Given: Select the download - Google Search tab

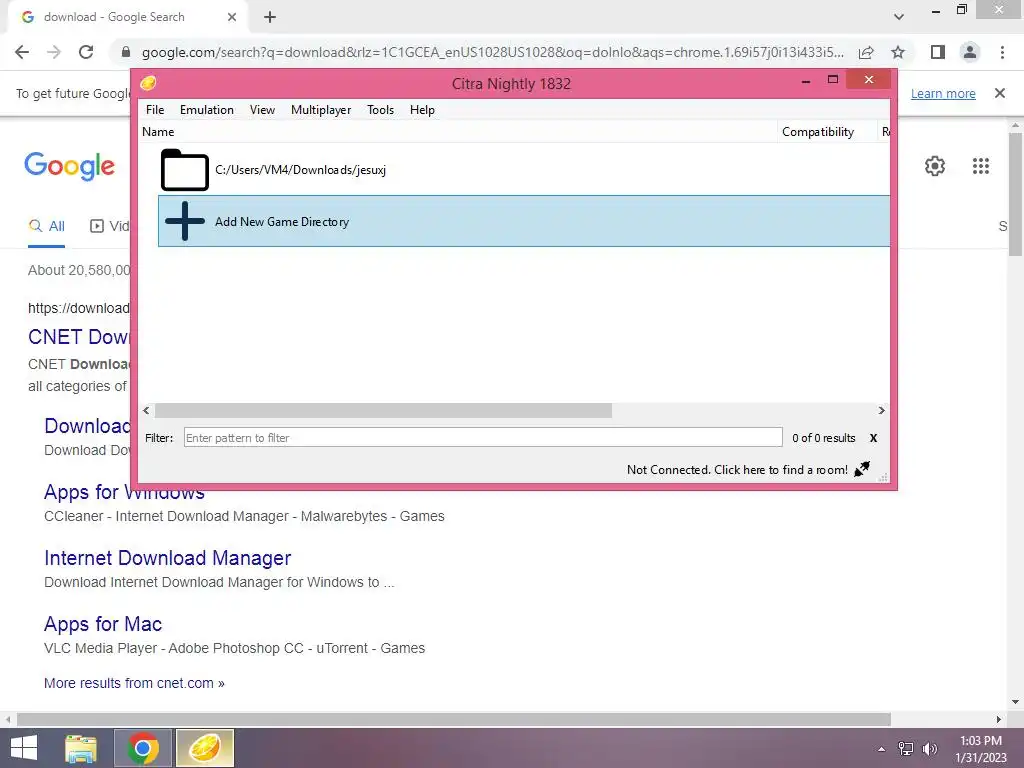Looking at the screenshot, I should click(127, 18).
